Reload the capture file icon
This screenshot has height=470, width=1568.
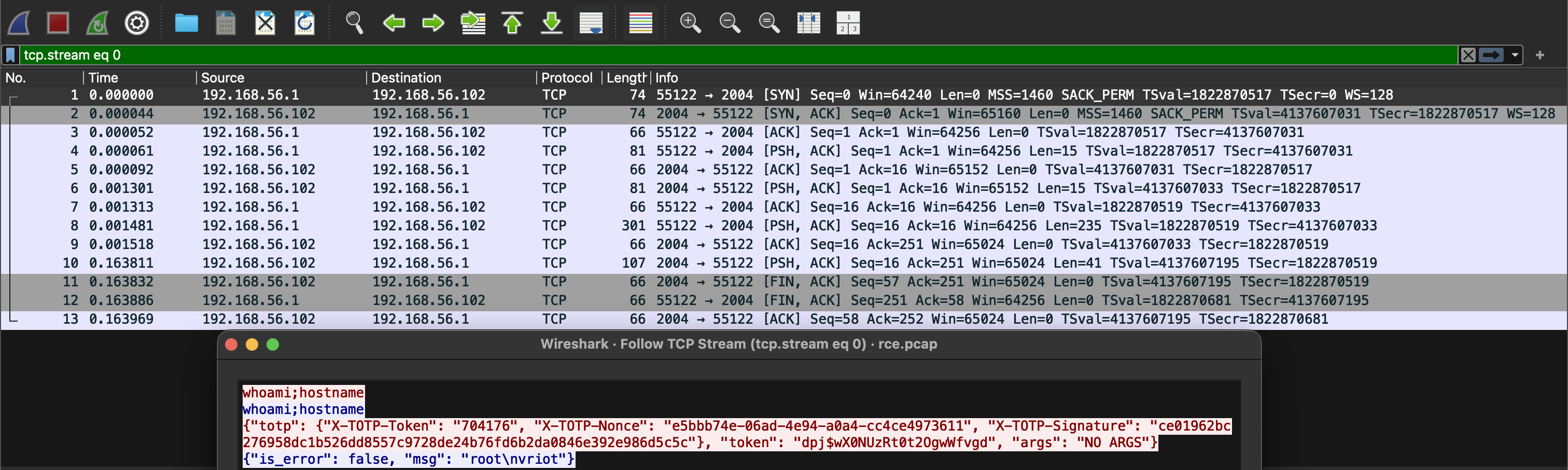[x=304, y=23]
